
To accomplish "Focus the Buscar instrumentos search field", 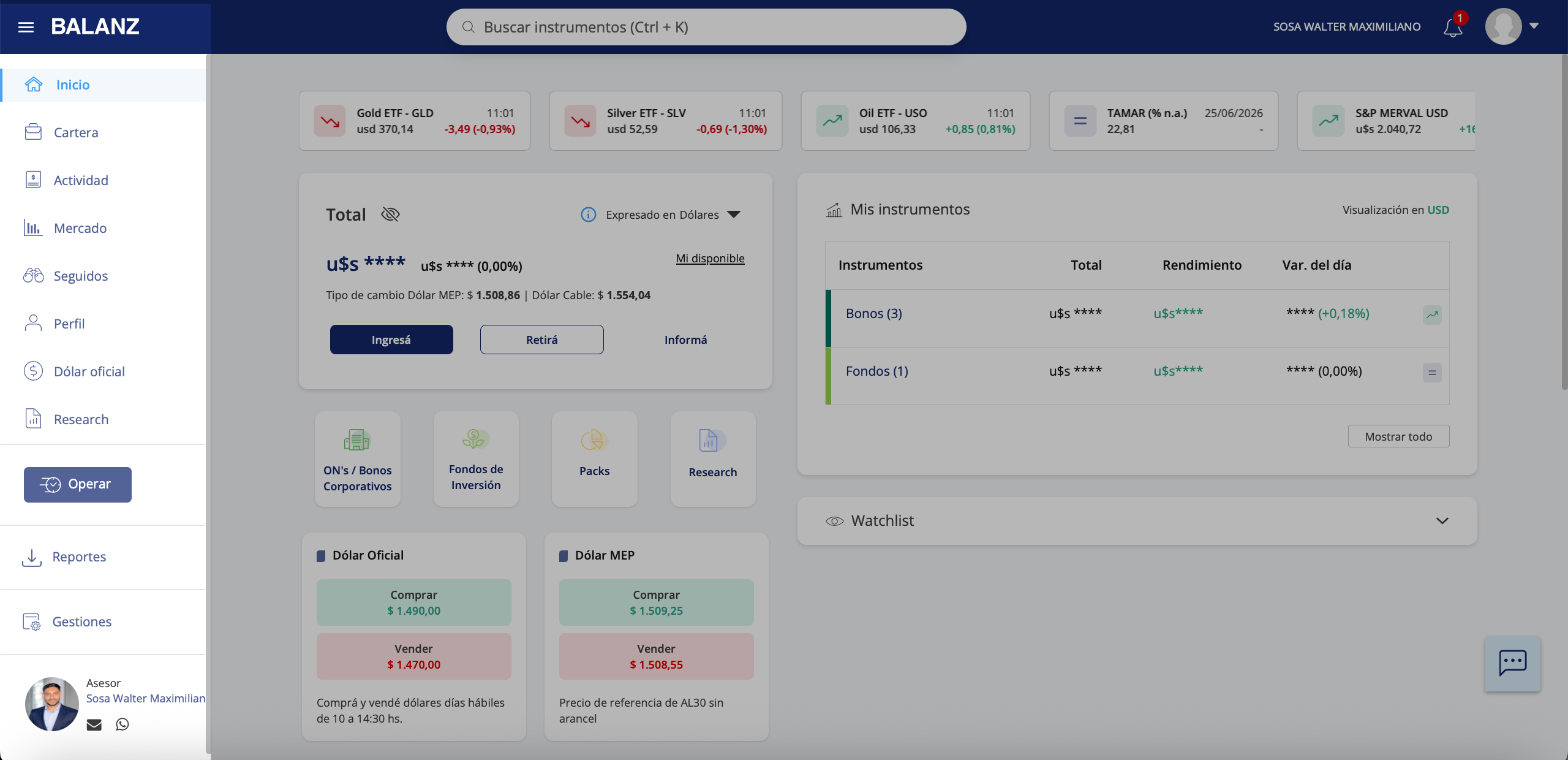I will [x=706, y=27].
